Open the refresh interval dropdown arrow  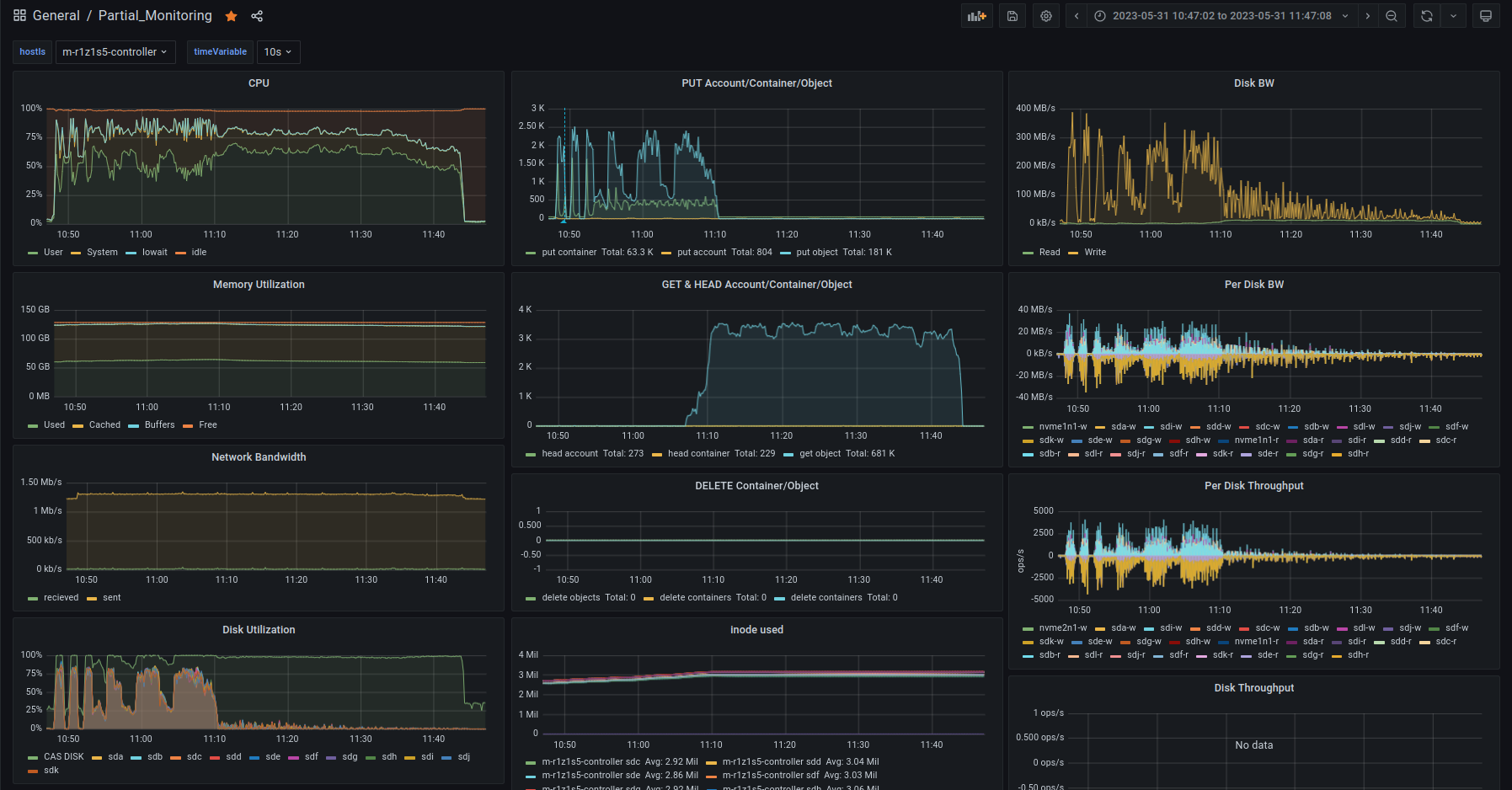click(1453, 16)
